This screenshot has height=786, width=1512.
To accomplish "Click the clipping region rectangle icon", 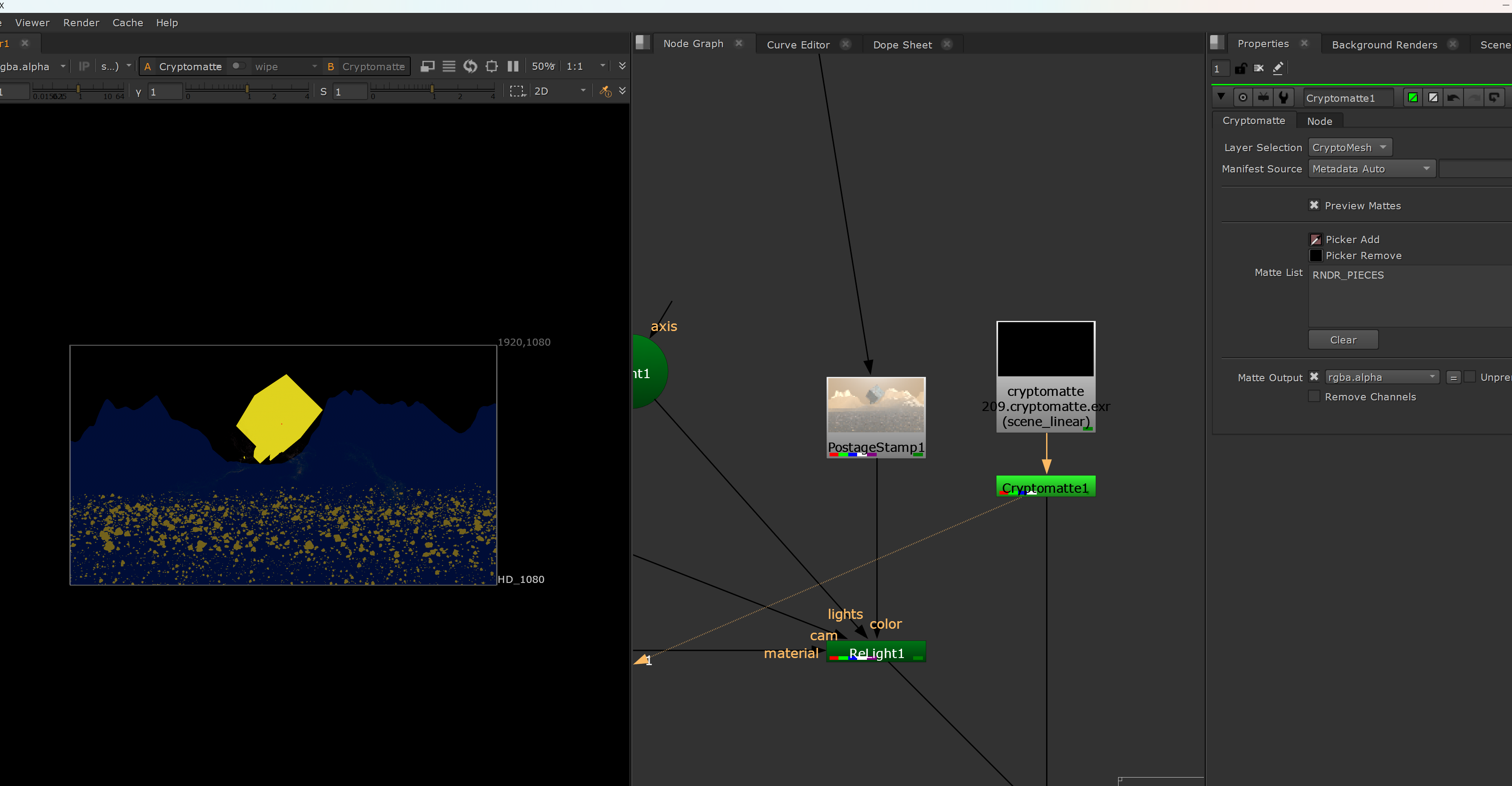I will click(517, 91).
